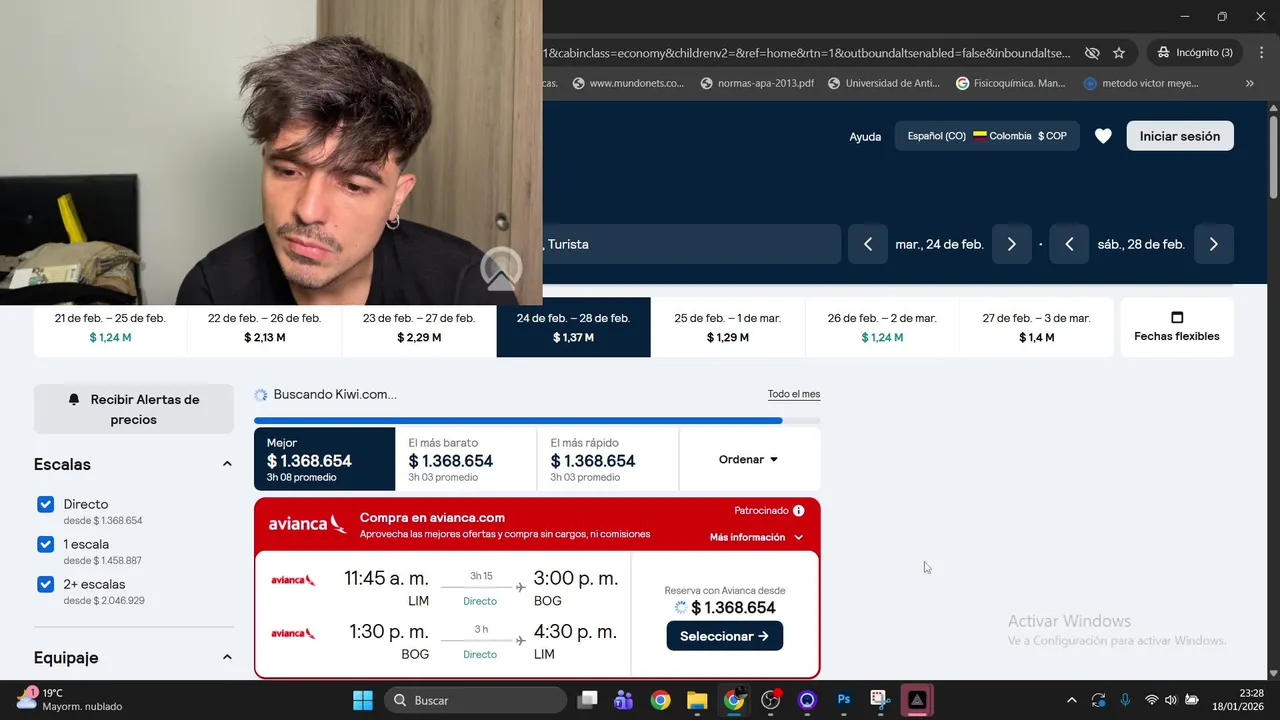Open the Universidad de Anti... bookmark
This screenshot has height=720, width=1280.
(884, 84)
